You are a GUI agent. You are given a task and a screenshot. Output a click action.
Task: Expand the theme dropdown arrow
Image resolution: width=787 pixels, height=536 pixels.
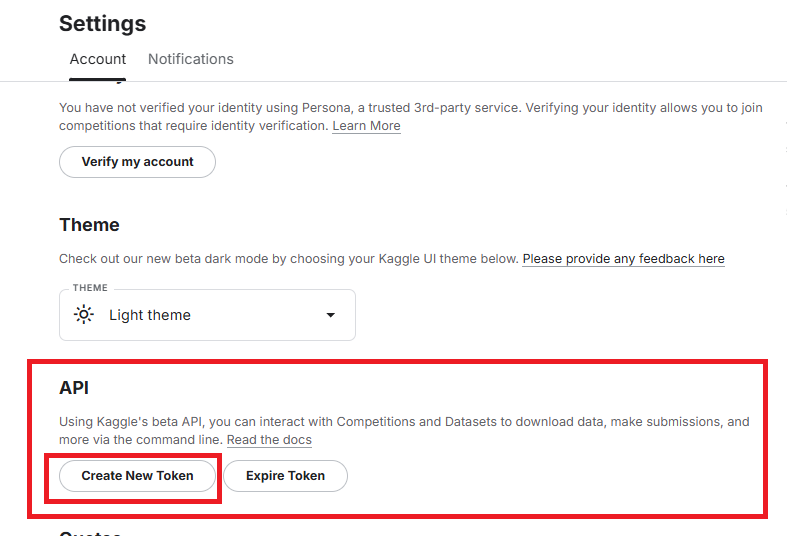pos(331,315)
